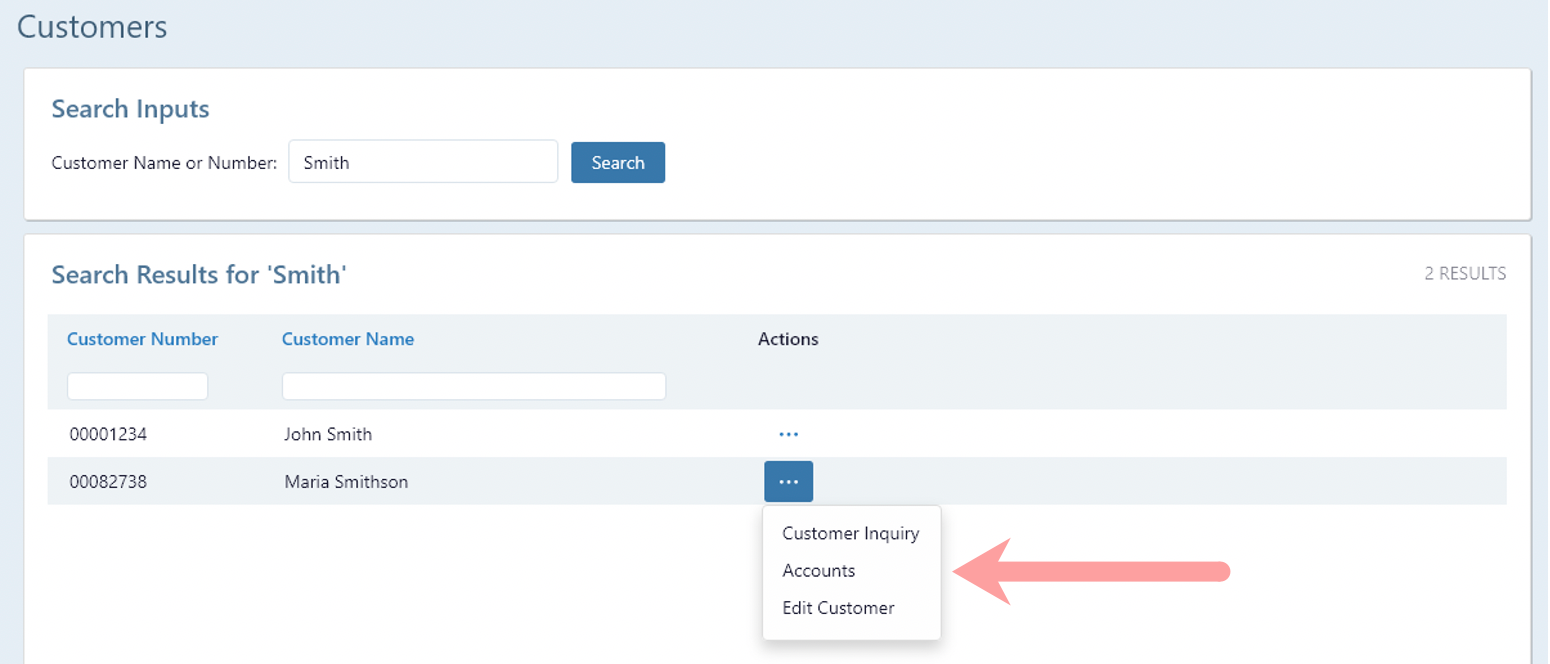Focus the Customer Name or Number search field

422,162
